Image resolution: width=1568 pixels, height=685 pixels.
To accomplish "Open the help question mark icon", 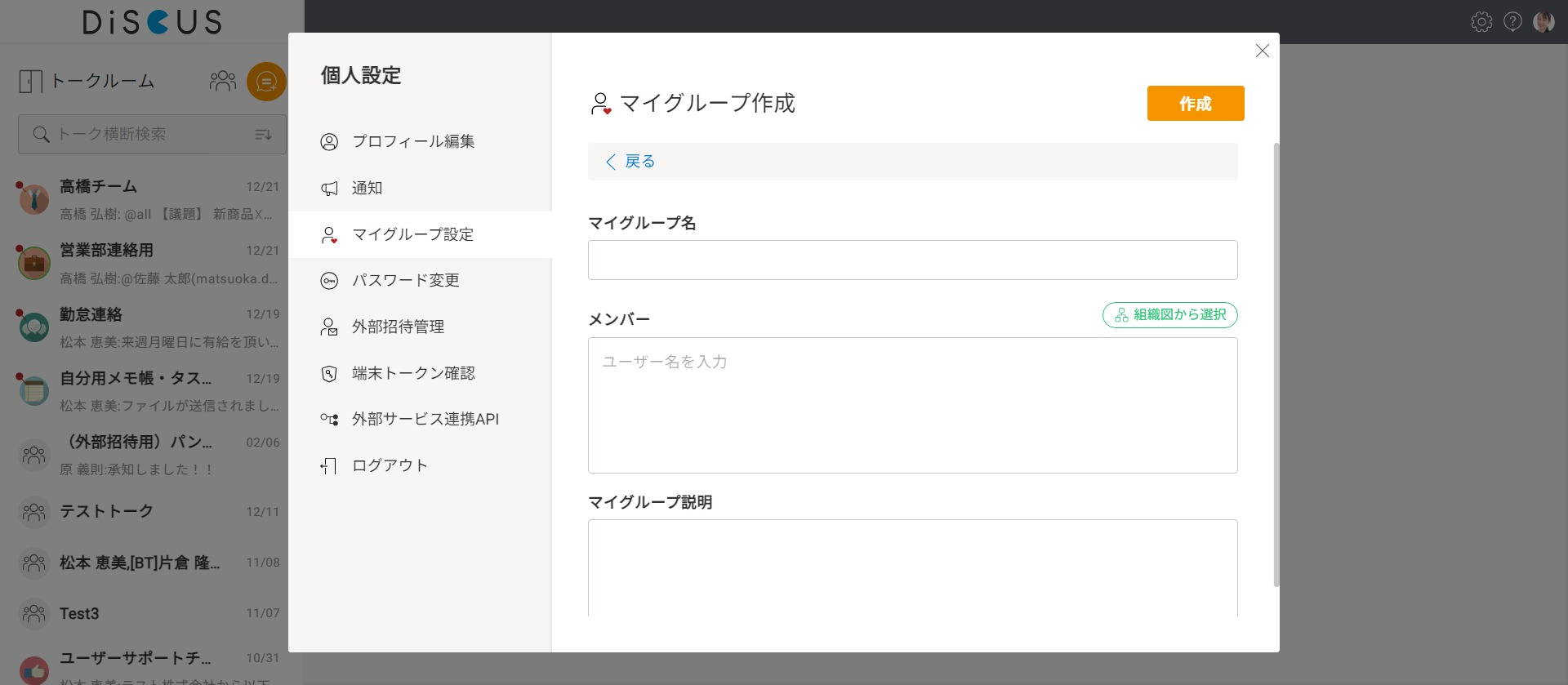I will click(x=1512, y=22).
